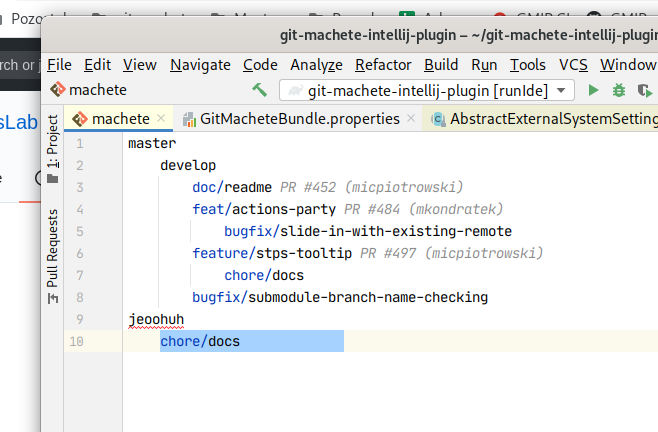Open the run configuration dropdown
Image resolution: width=658 pixels, height=432 pixels.
click(561, 90)
